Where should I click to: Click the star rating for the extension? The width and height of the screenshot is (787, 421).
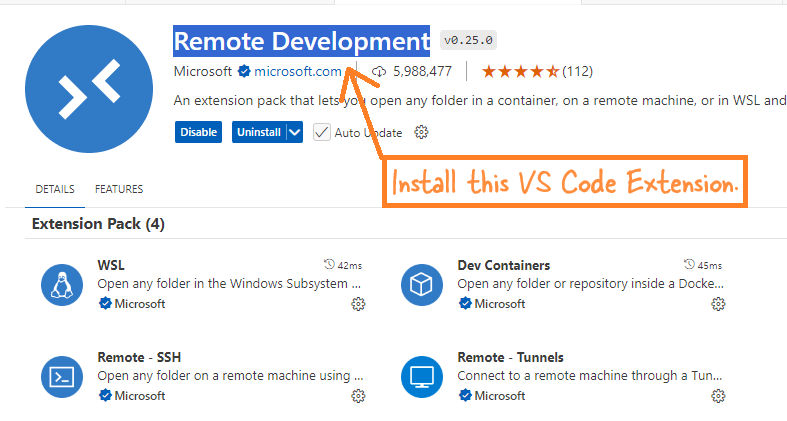pyautogui.click(x=520, y=71)
